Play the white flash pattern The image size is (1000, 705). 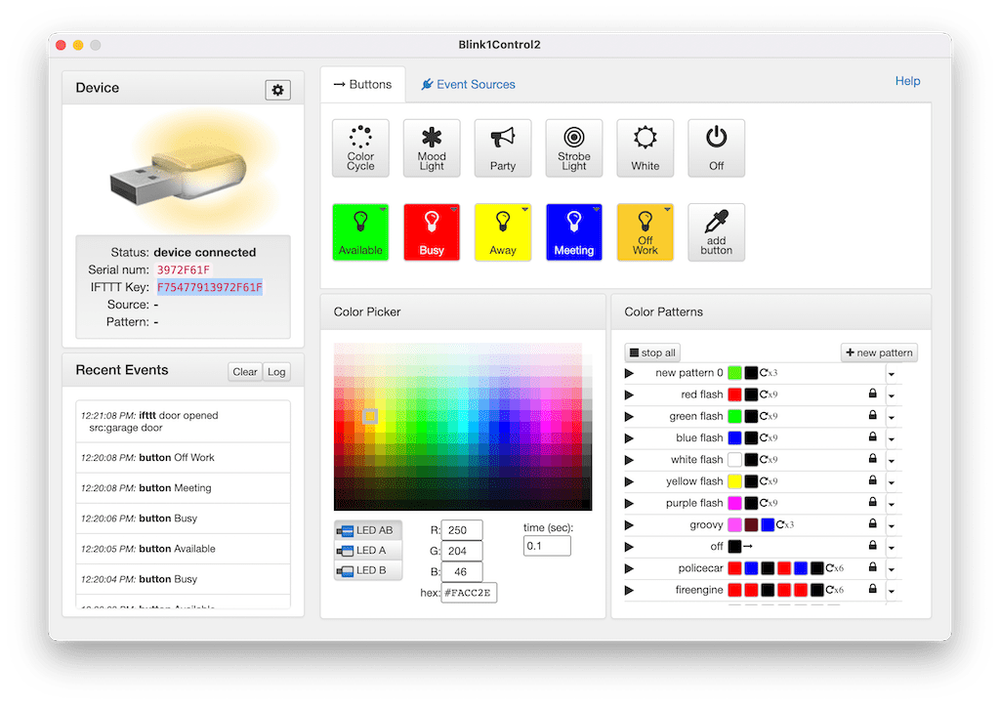(629, 460)
